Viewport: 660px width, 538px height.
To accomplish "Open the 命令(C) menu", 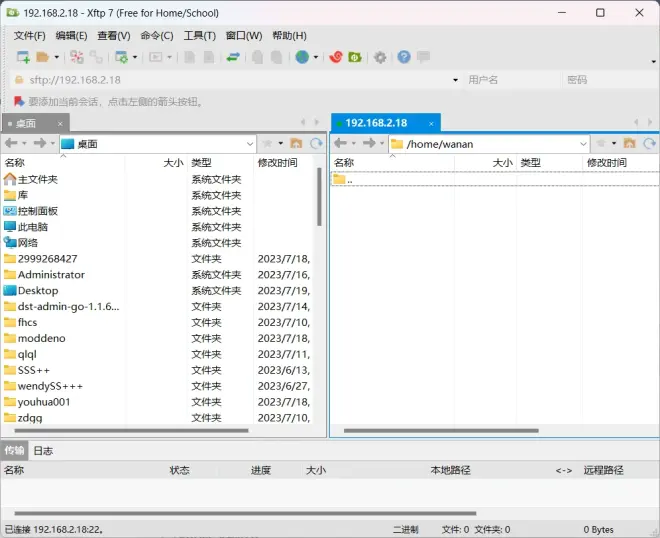I will [x=157, y=36].
